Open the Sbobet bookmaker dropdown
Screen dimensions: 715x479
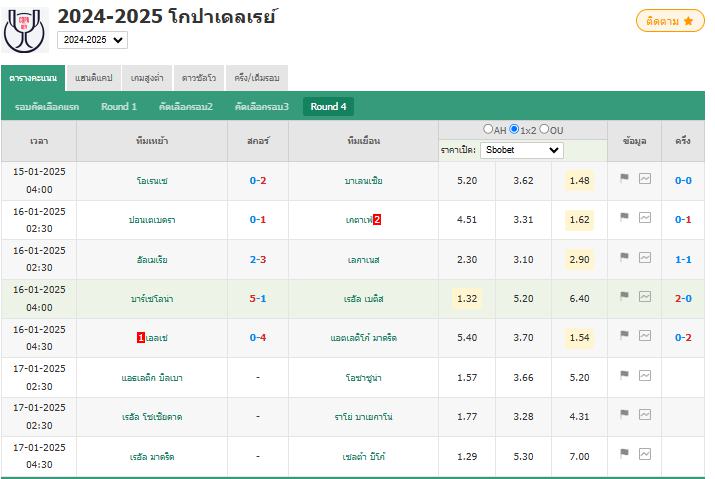tap(522, 150)
